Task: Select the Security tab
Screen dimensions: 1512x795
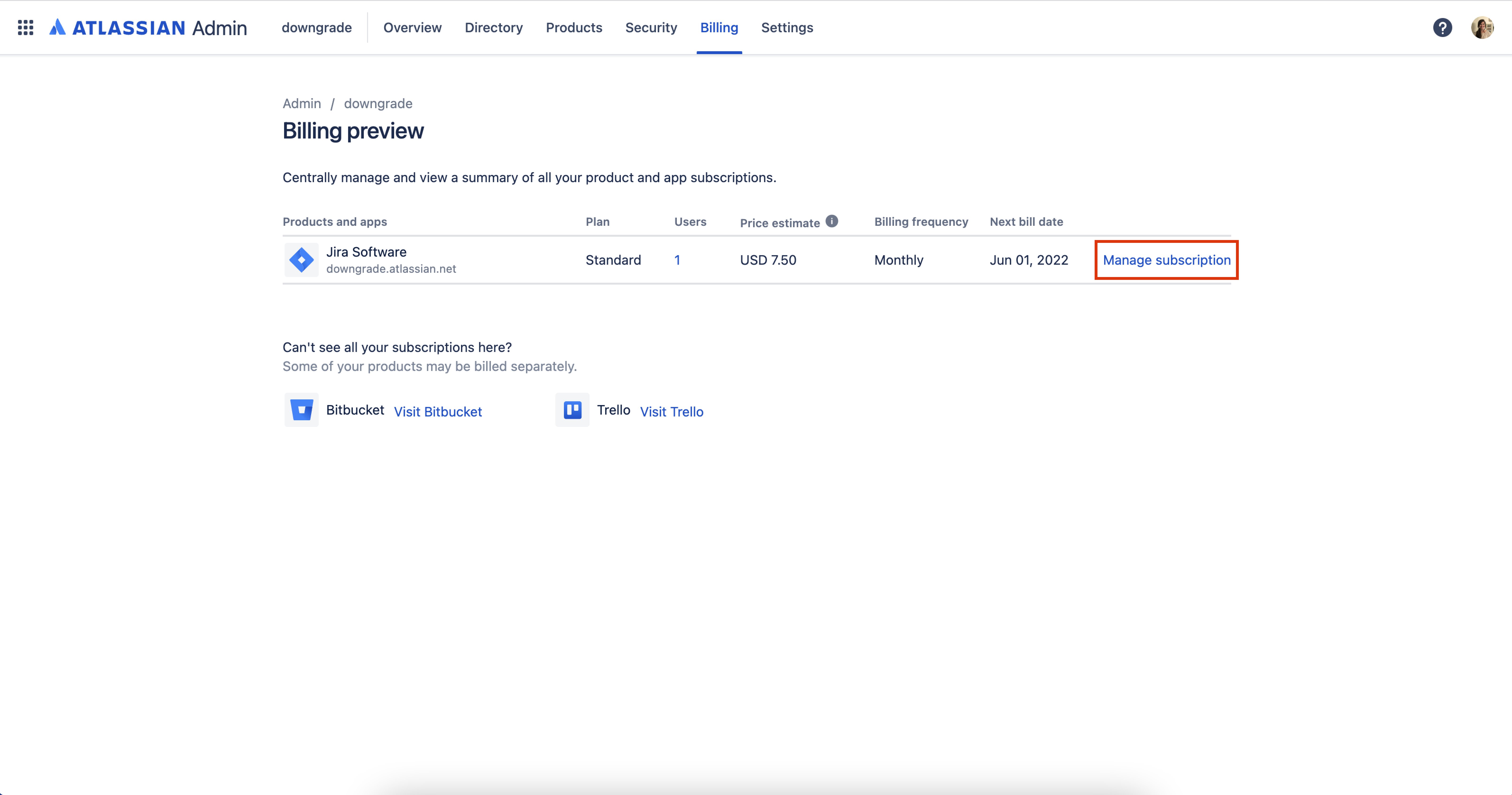Action: [x=651, y=28]
